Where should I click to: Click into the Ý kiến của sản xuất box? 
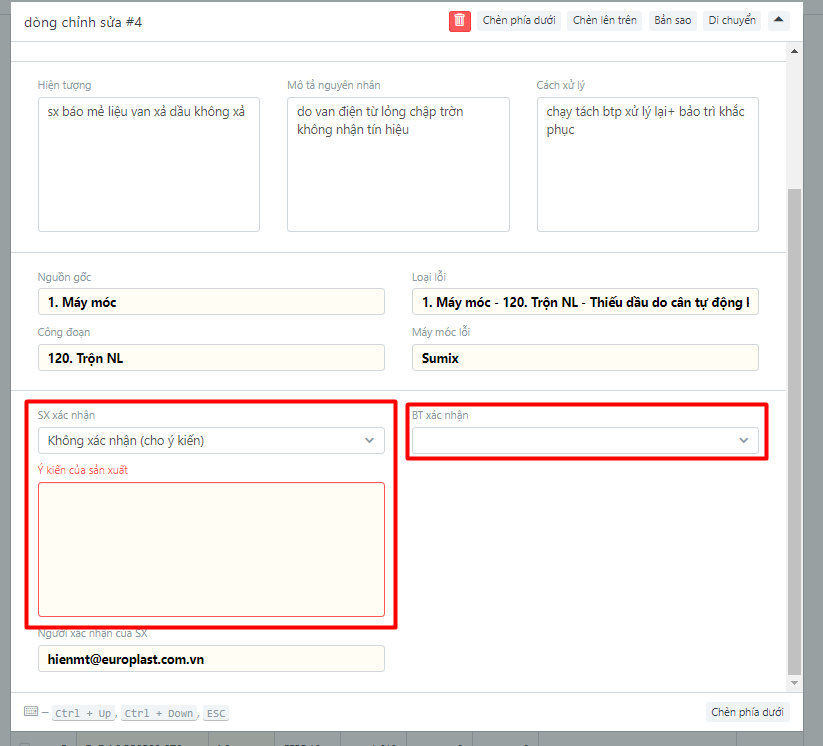211,549
